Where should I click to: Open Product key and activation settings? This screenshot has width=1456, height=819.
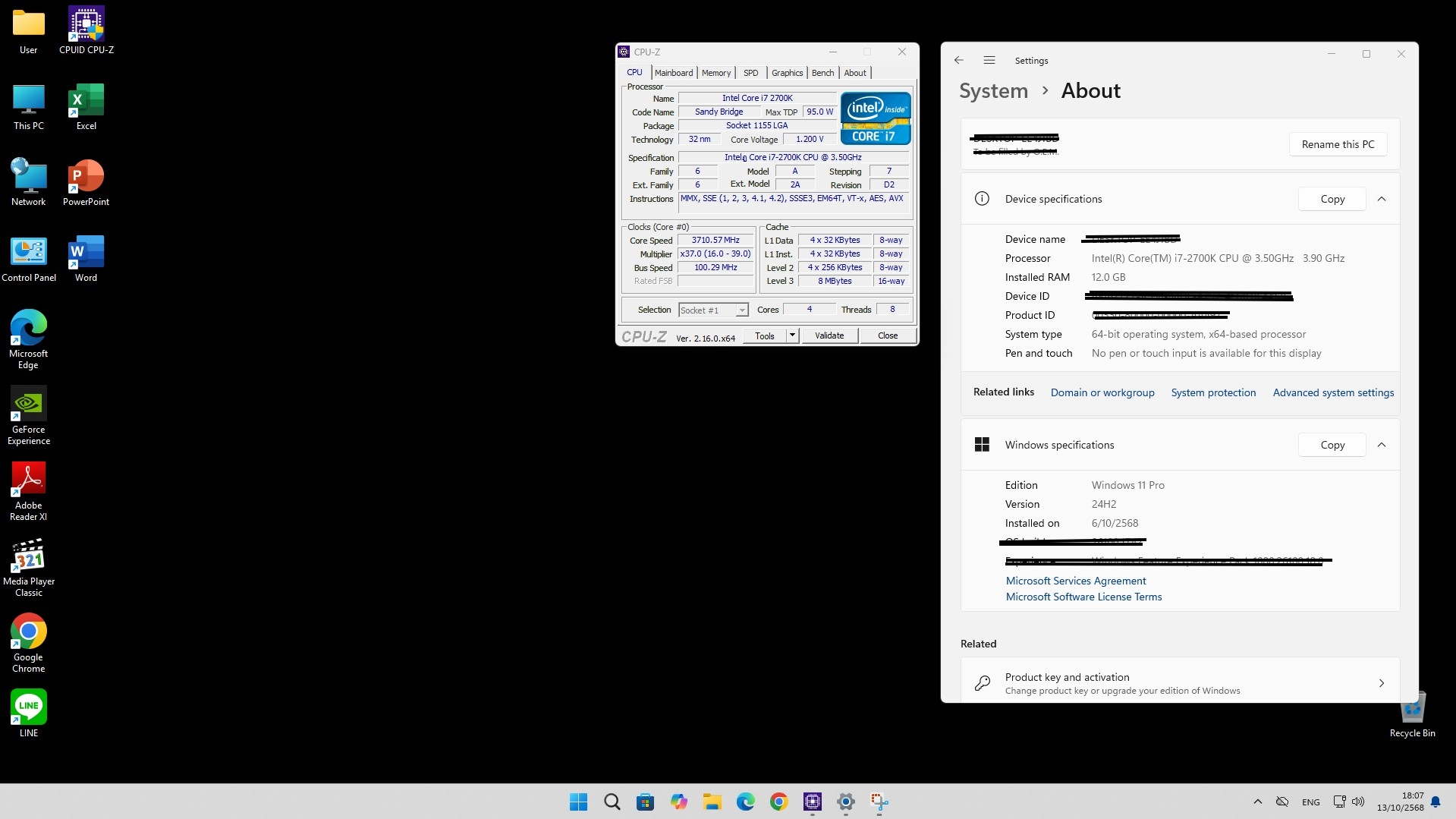[1179, 683]
